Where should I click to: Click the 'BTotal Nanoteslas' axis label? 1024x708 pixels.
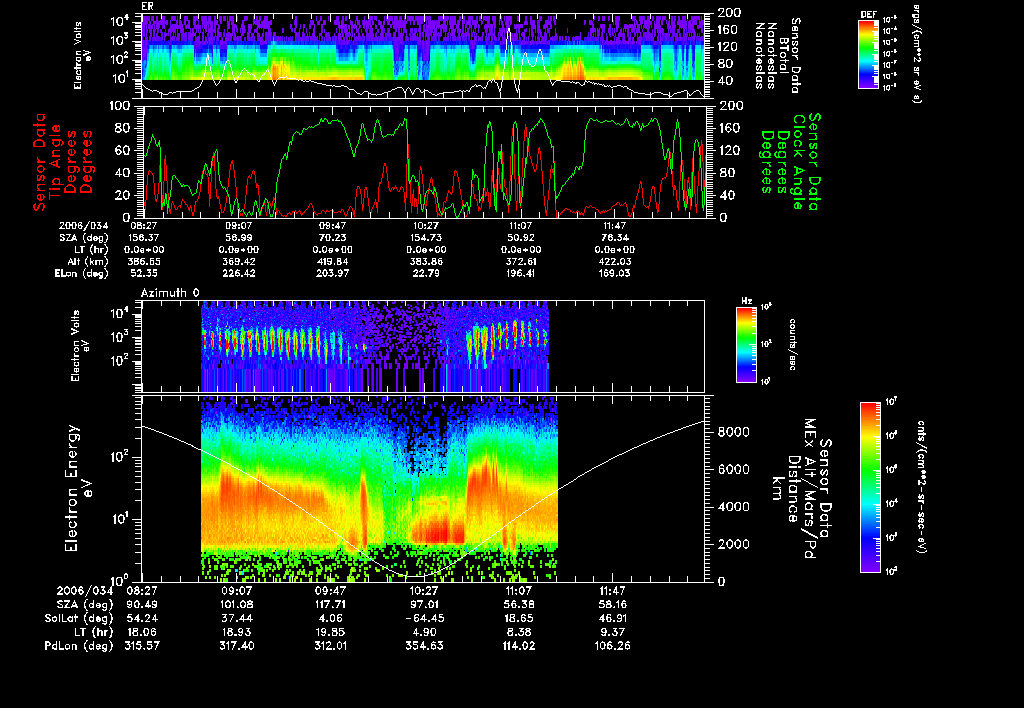[x=777, y=56]
